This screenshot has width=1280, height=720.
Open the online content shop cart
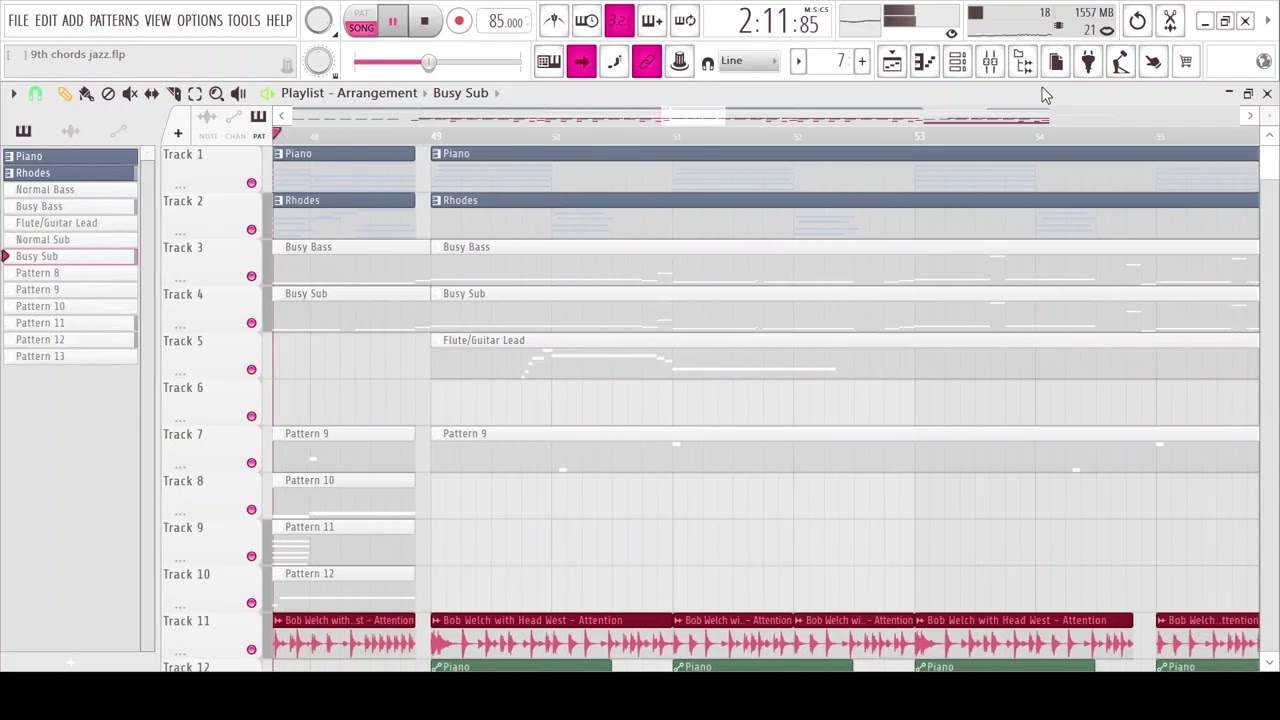click(1186, 62)
